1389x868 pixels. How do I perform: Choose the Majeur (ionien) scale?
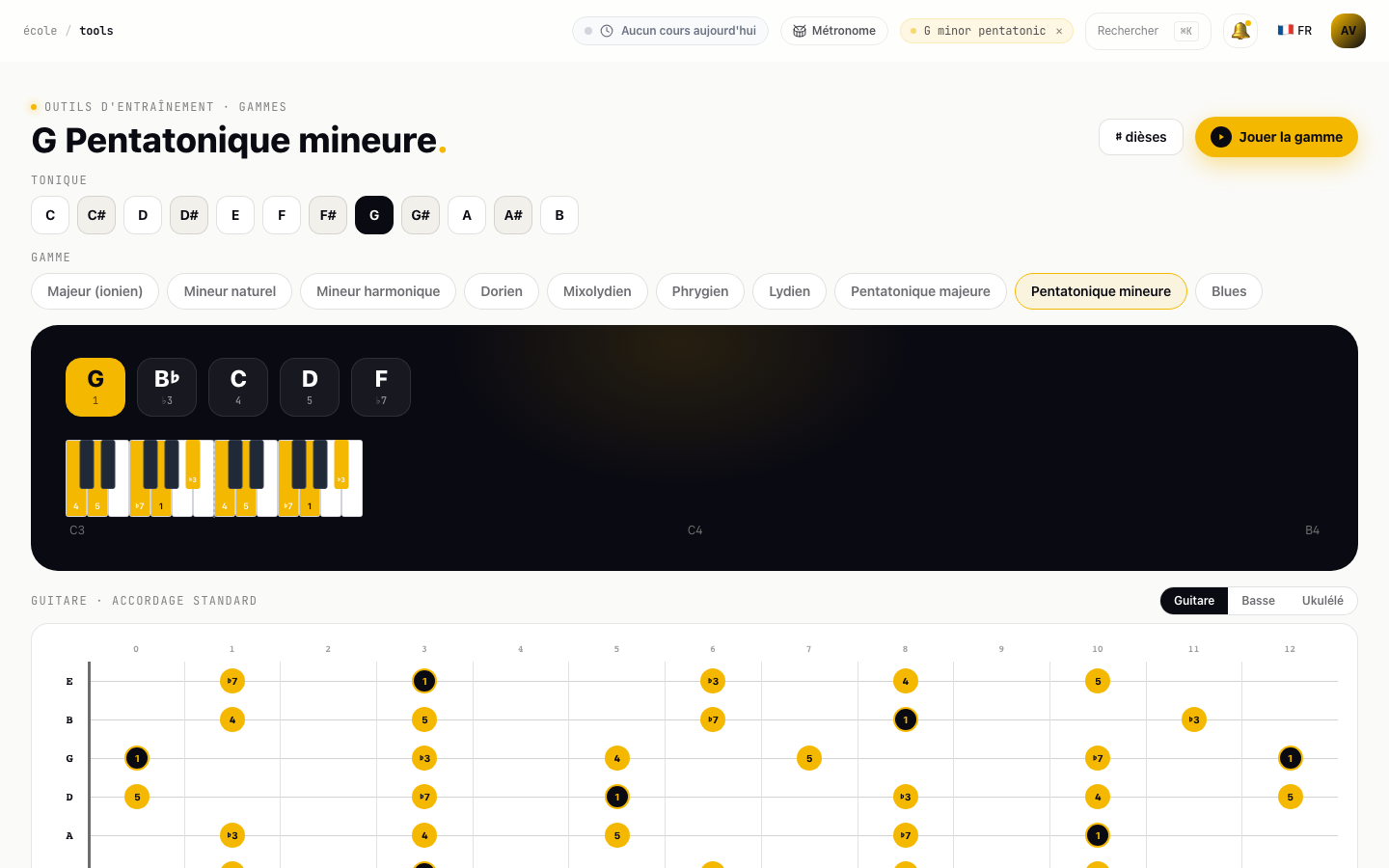(x=95, y=291)
